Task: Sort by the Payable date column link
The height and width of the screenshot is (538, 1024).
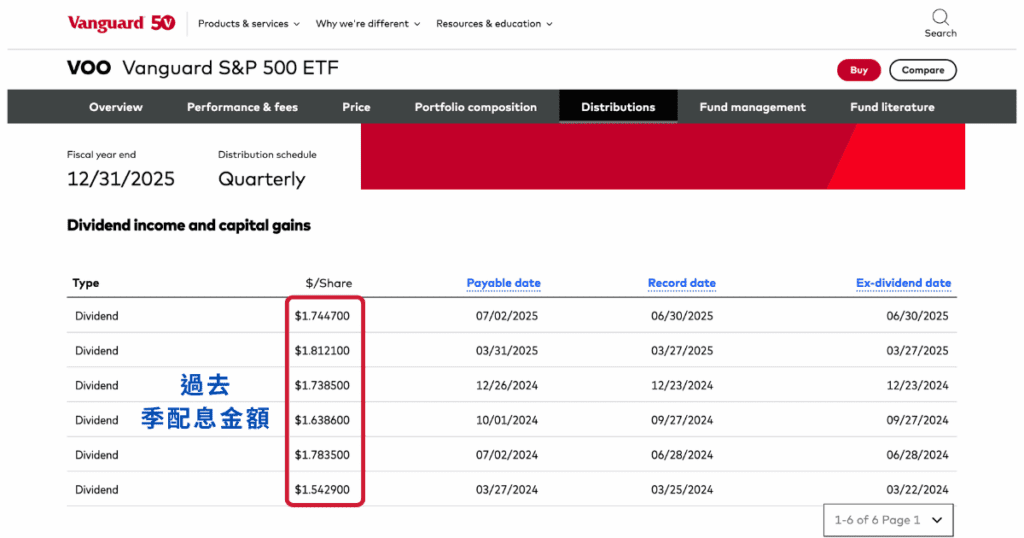Action: [504, 283]
